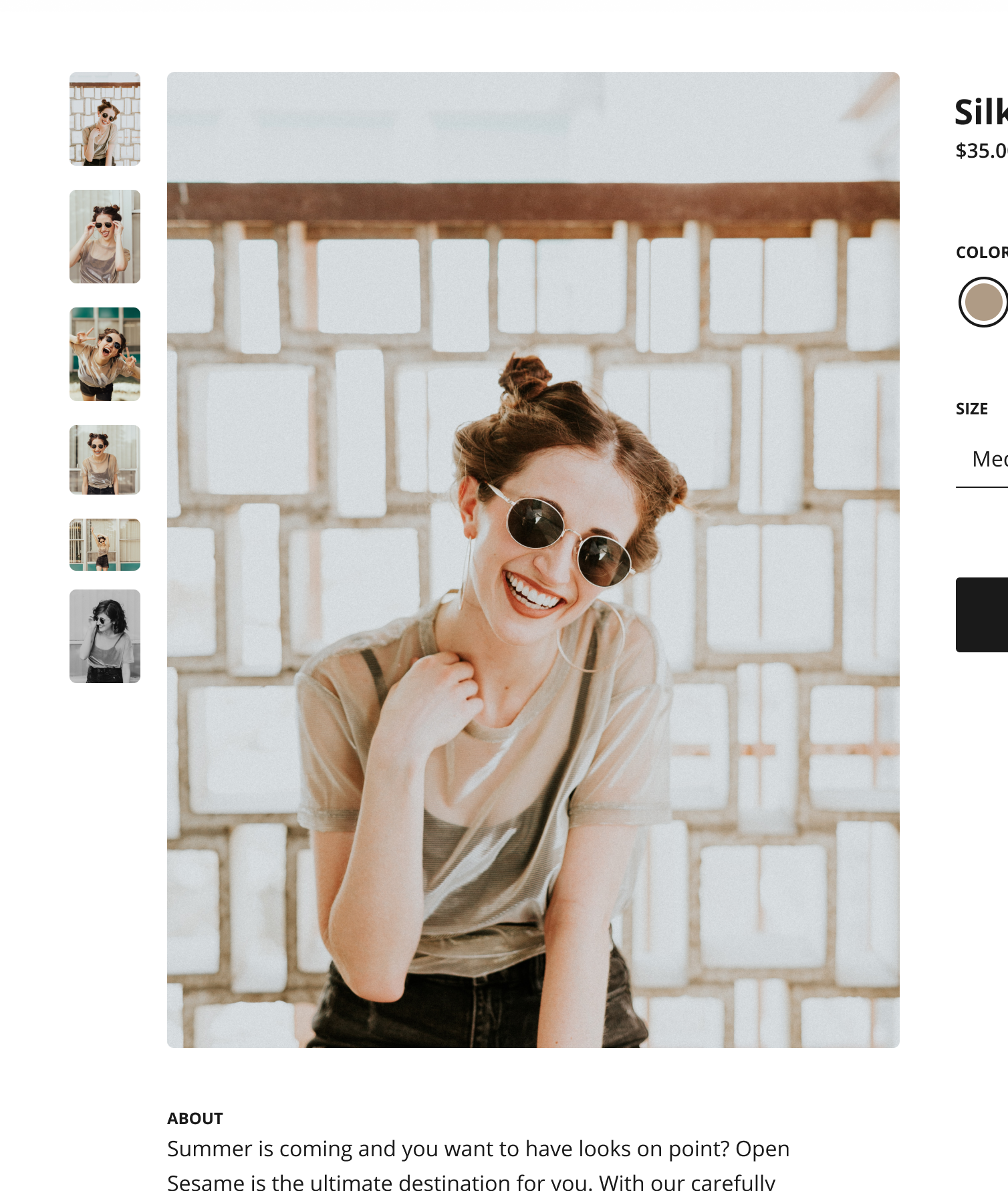View the fourth thumbnail of woman standing
The width and height of the screenshot is (1008, 1191).
click(105, 460)
